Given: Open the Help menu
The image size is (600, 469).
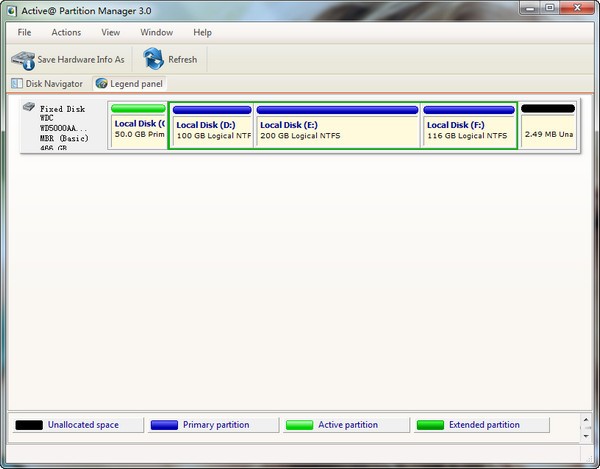Looking at the screenshot, I should [x=202, y=32].
